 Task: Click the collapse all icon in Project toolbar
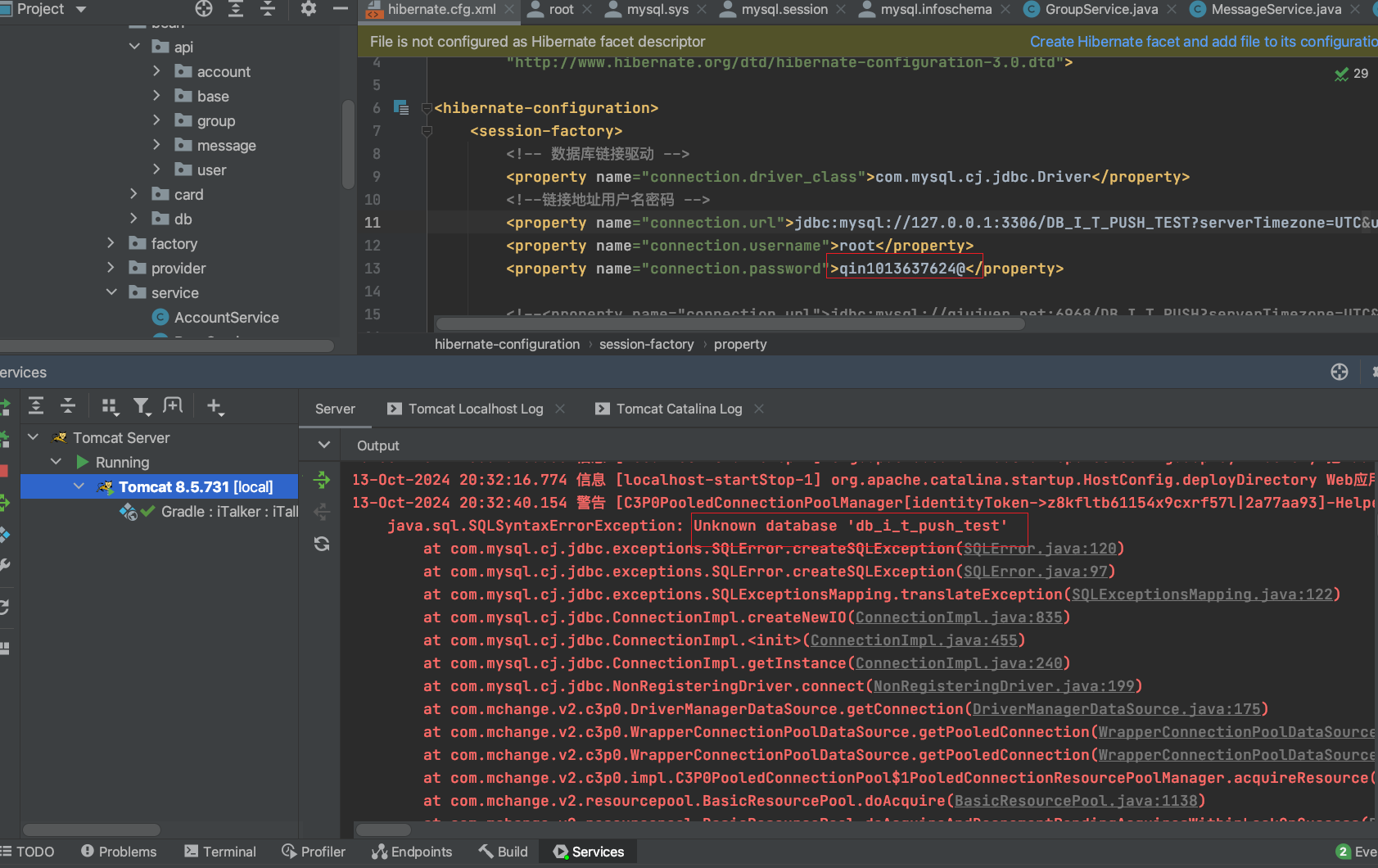[x=268, y=9]
